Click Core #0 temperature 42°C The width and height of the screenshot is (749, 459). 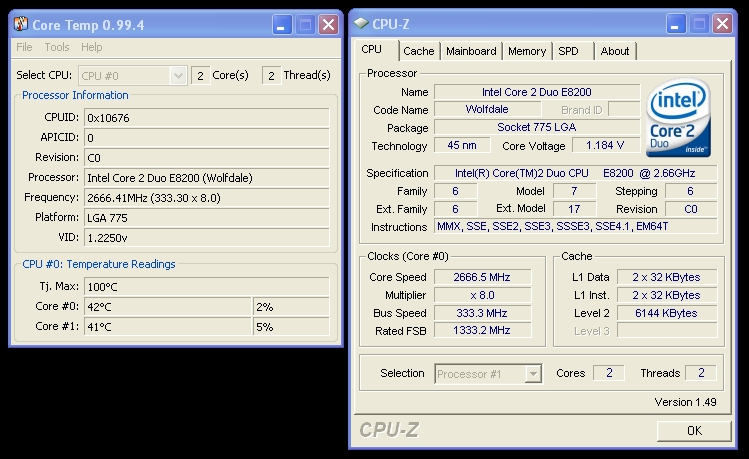pyautogui.click(x=168, y=307)
